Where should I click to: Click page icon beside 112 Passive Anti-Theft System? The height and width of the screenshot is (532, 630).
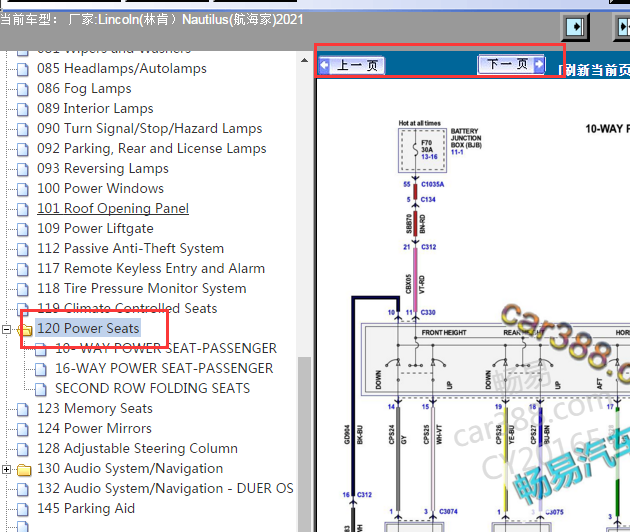click(23, 249)
